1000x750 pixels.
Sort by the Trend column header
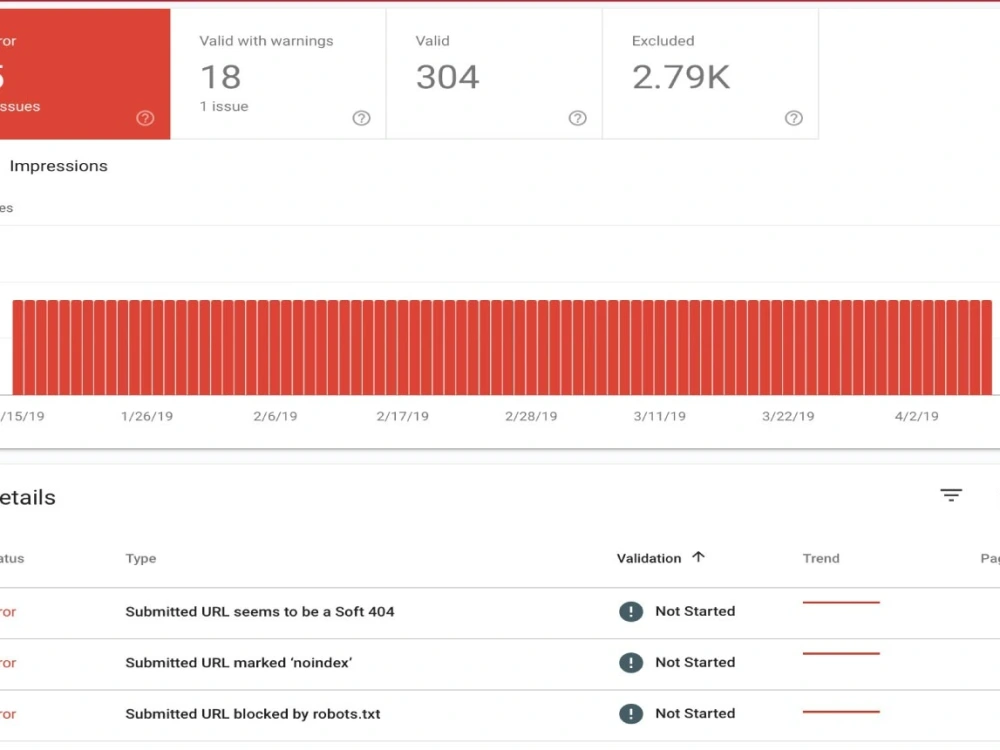821,558
